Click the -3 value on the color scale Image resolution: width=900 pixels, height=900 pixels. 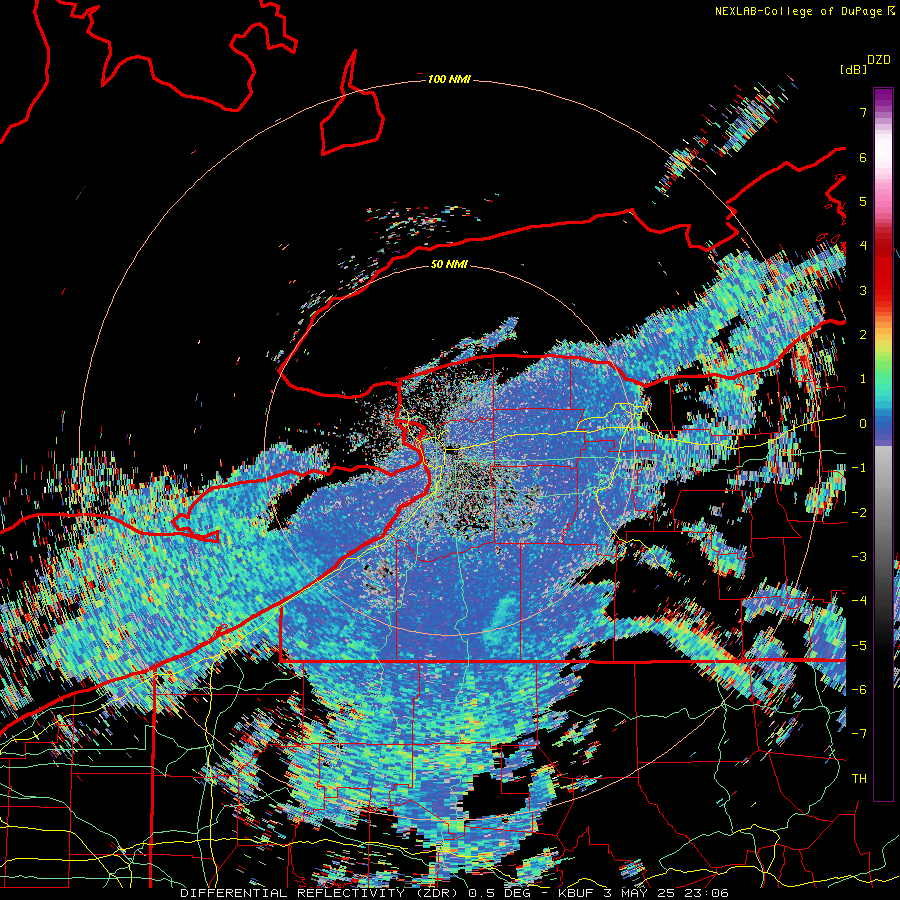pos(859,557)
